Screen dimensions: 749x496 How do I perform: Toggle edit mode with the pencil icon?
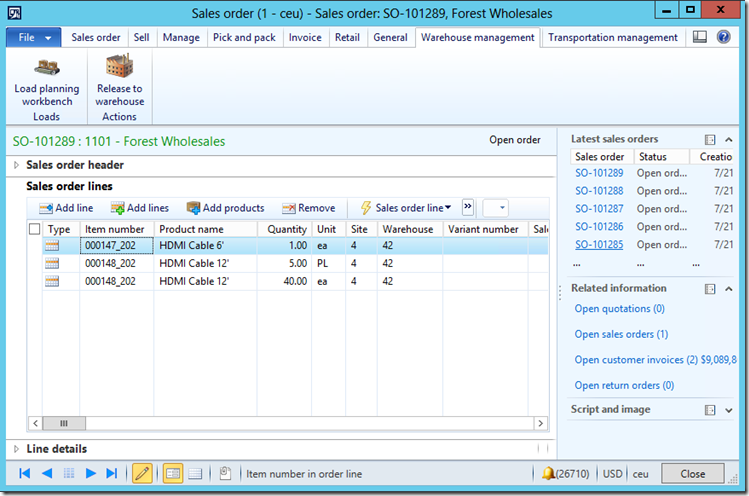(x=142, y=473)
